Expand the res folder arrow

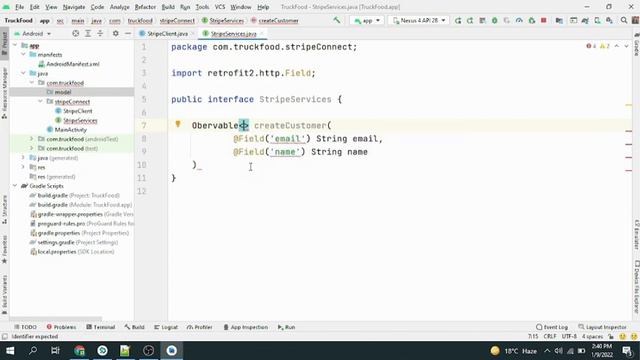24,167
